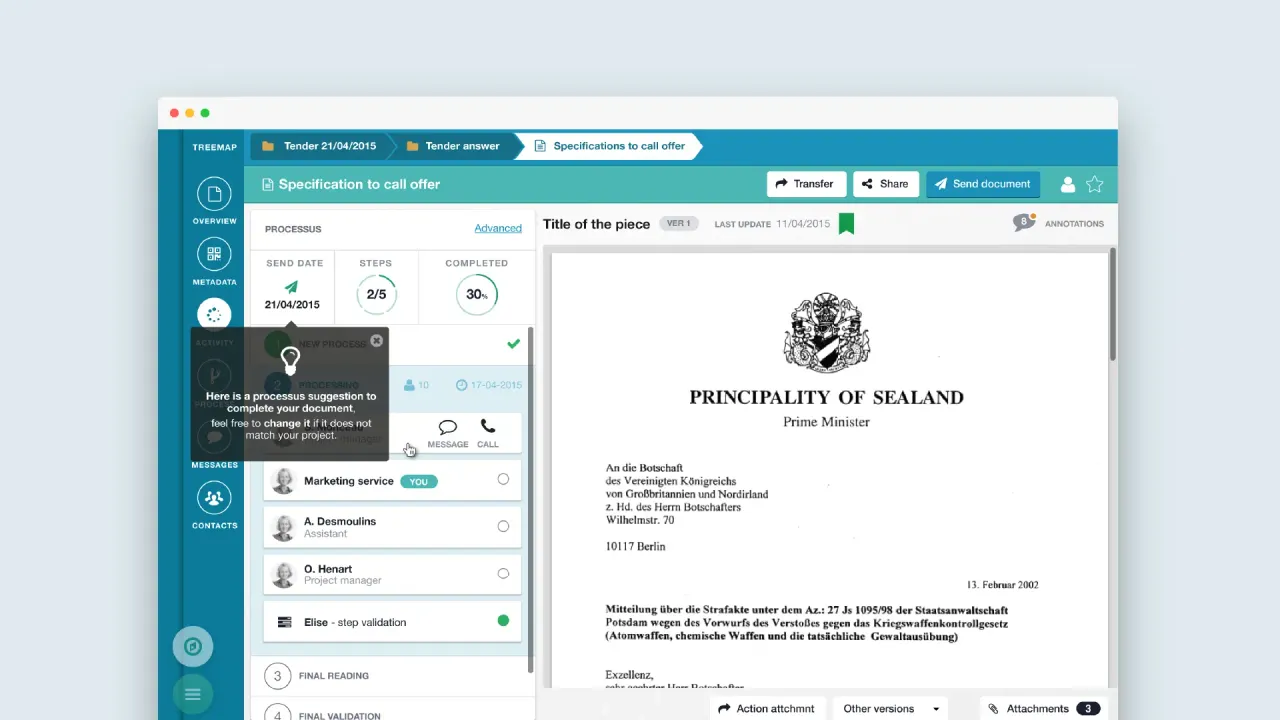Image resolution: width=1280 pixels, height=720 pixels.
Task: Click the Message bubble icon
Action: tap(448, 427)
